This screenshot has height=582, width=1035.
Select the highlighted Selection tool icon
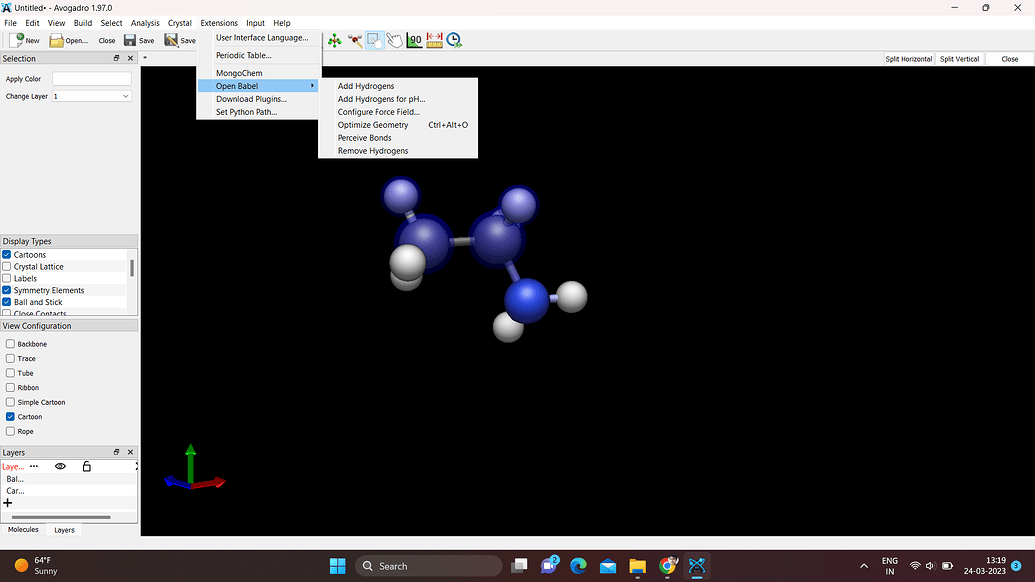click(x=374, y=40)
